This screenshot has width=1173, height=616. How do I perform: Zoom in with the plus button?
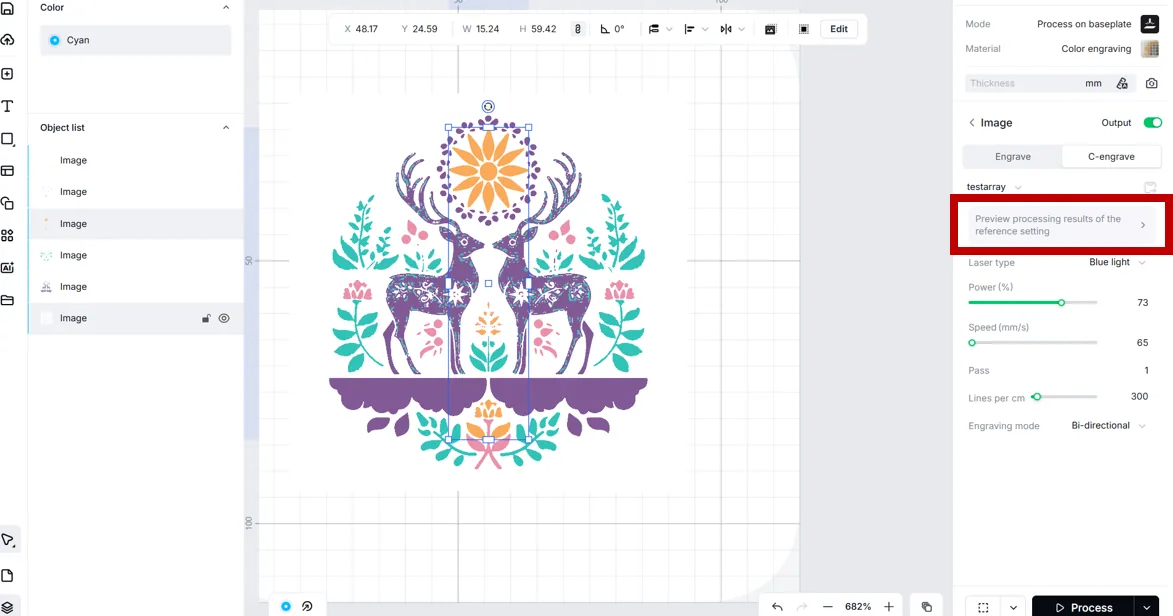(x=889, y=607)
